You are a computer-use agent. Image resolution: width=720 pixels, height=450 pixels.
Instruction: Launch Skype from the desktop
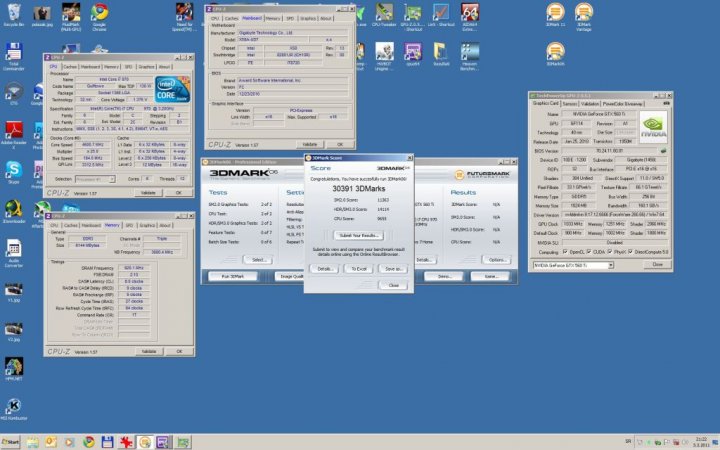(x=14, y=173)
